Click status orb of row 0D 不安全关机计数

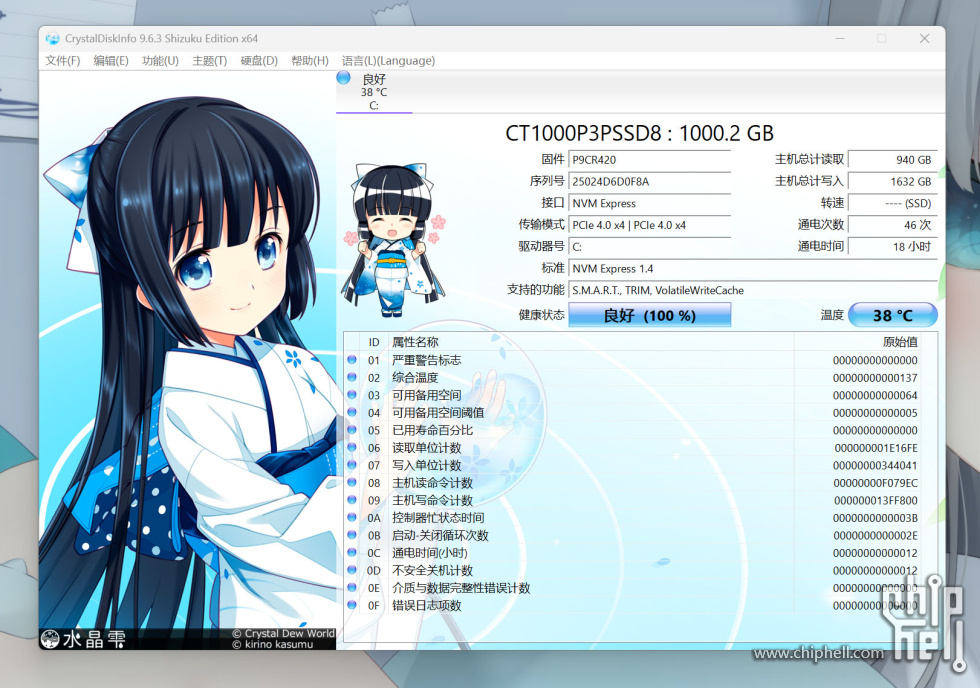pos(352,570)
